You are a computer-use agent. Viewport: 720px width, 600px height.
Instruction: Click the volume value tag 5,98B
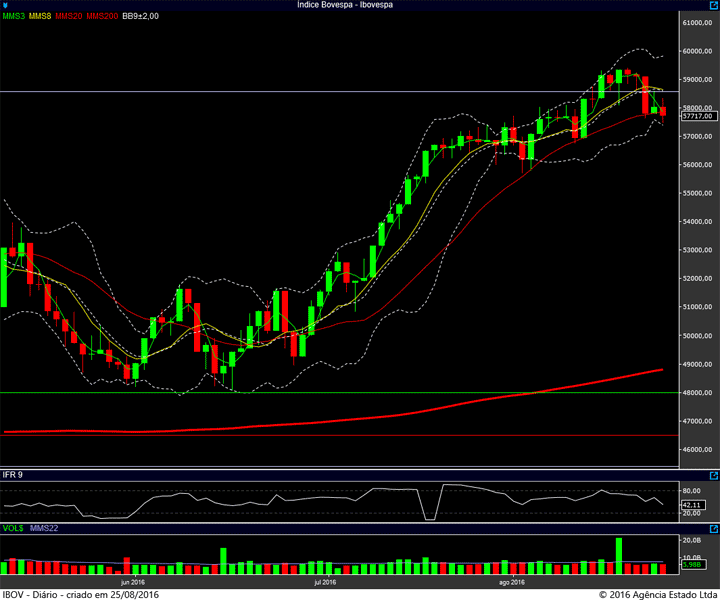point(692,564)
